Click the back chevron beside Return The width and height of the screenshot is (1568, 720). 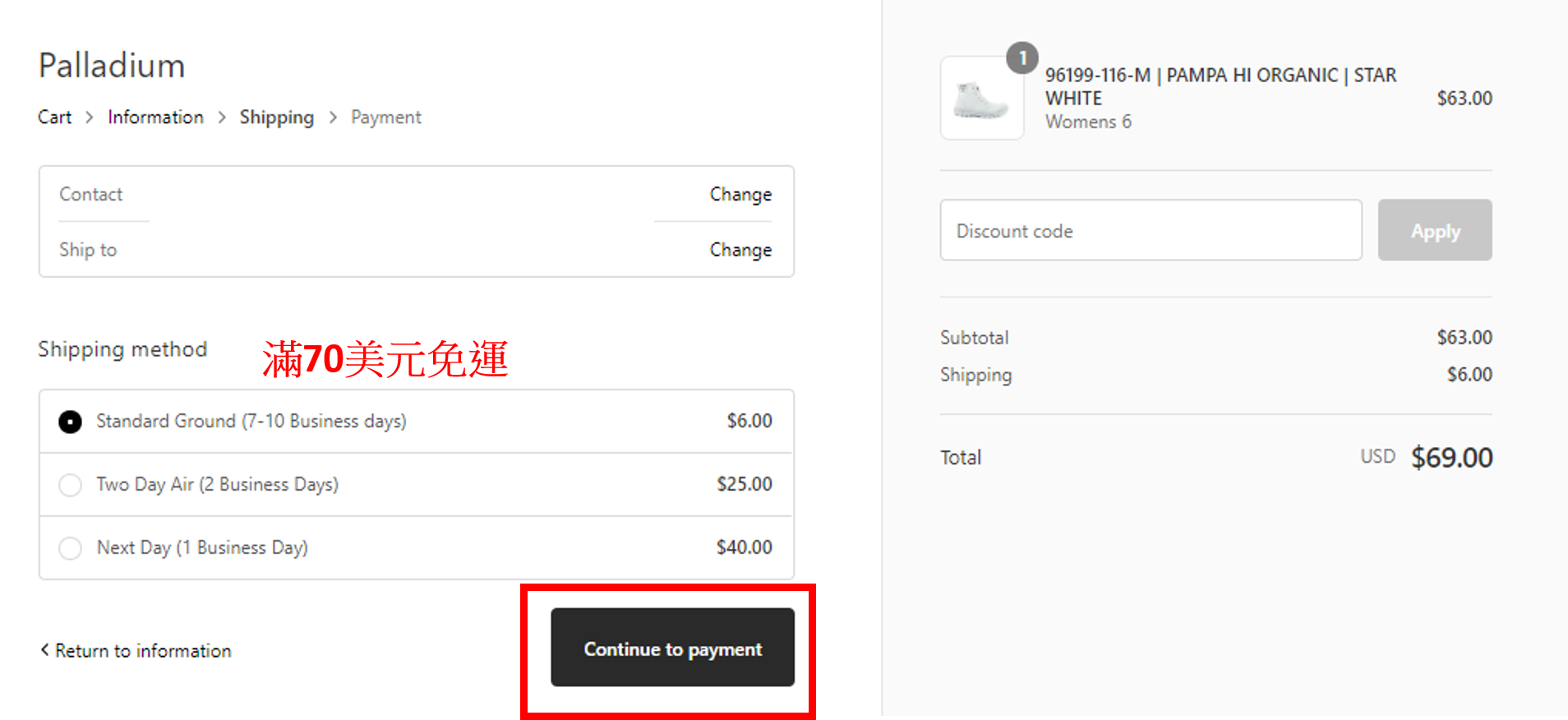click(44, 650)
